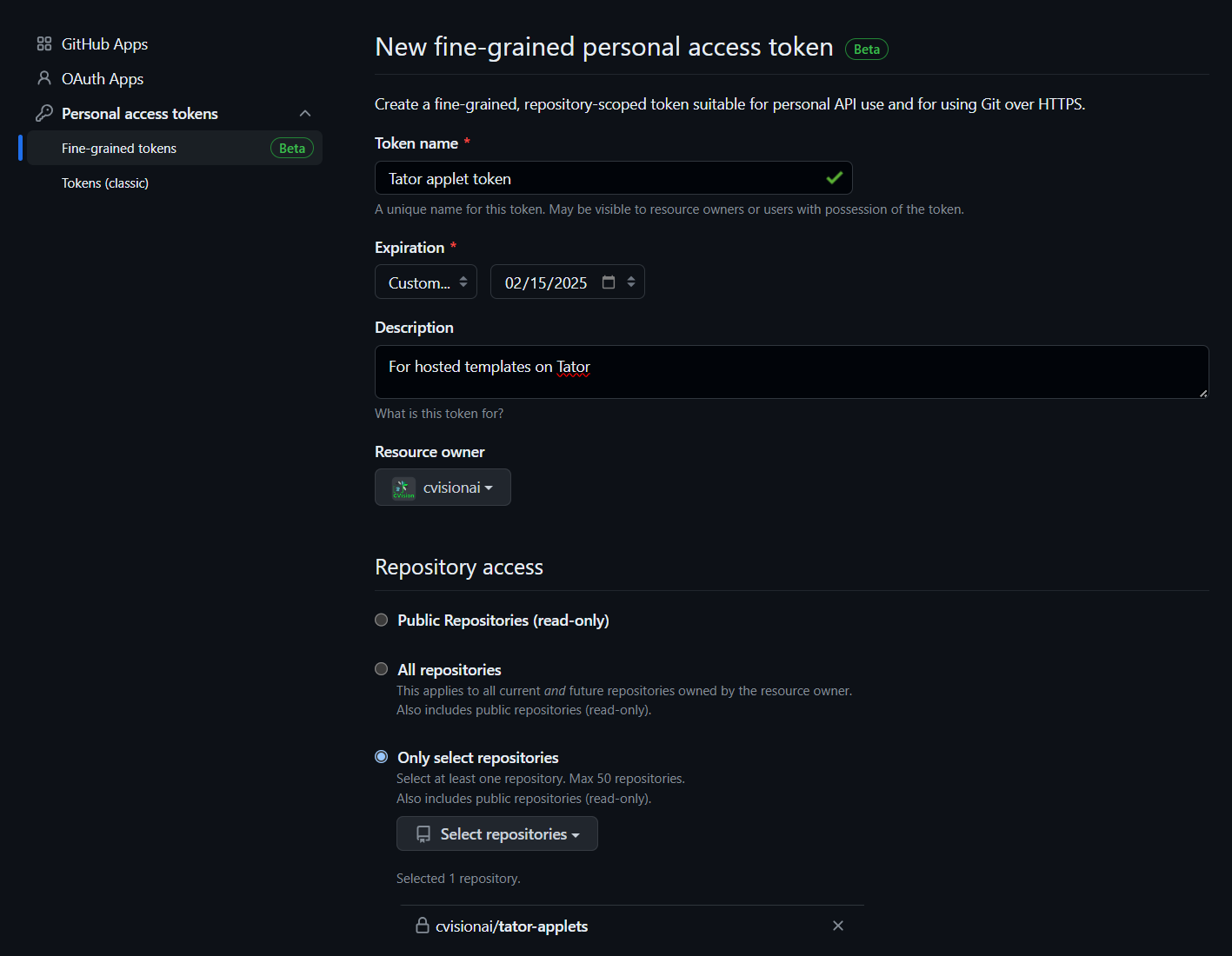This screenshot has width=1232, height=956.
Task: Choose the All repositories radio option
Action: 381,668
